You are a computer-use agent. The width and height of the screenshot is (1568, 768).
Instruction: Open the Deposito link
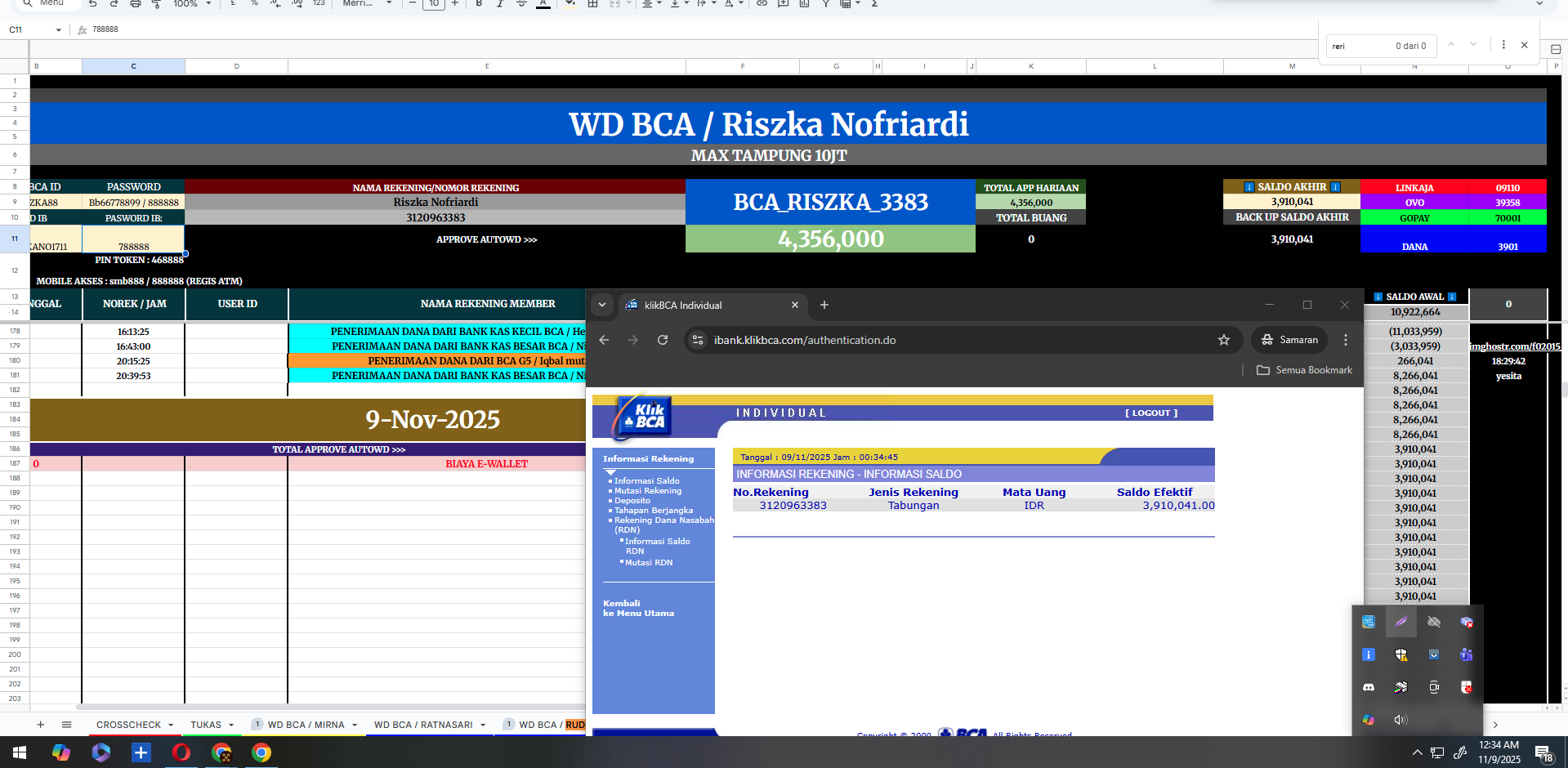[x=632, y=501]
